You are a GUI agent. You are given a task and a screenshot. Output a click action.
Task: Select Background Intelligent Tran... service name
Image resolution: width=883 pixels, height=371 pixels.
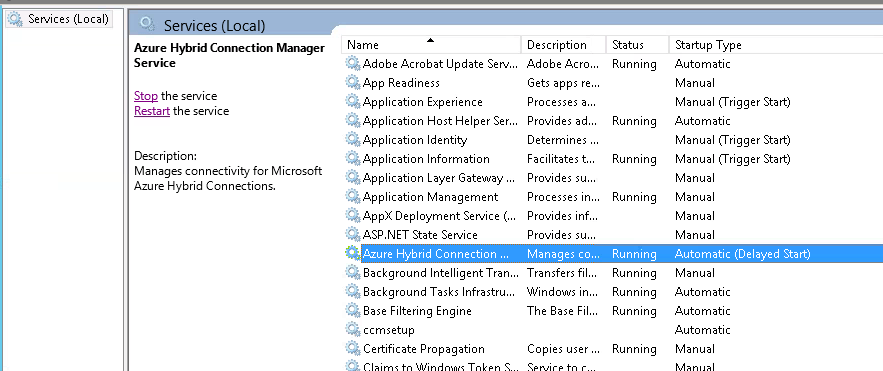pyautogui.click(x=440, y=273)
